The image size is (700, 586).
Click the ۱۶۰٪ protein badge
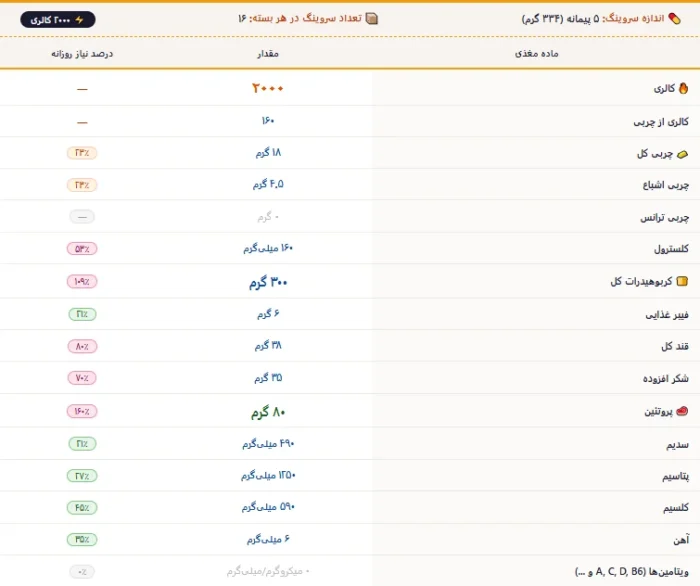point(82,411)
